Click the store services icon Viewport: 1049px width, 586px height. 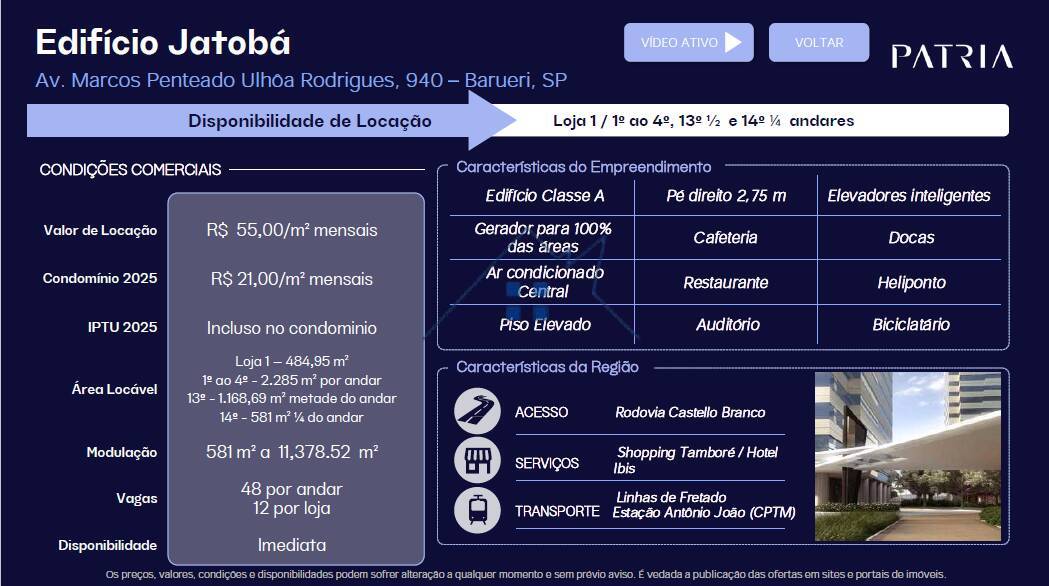coord(477,460)
